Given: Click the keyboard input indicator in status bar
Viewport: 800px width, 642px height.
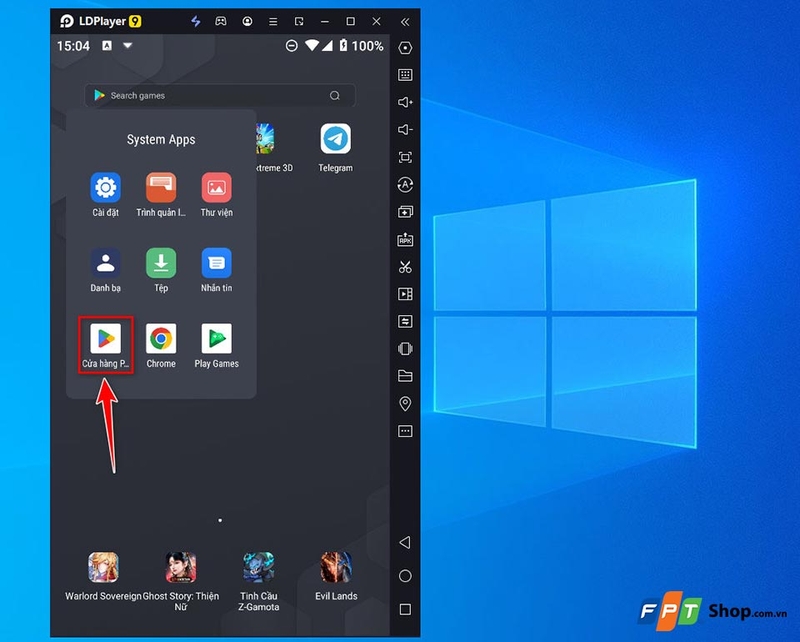Looking at the screenshot, I should click(x=107, y=46).
